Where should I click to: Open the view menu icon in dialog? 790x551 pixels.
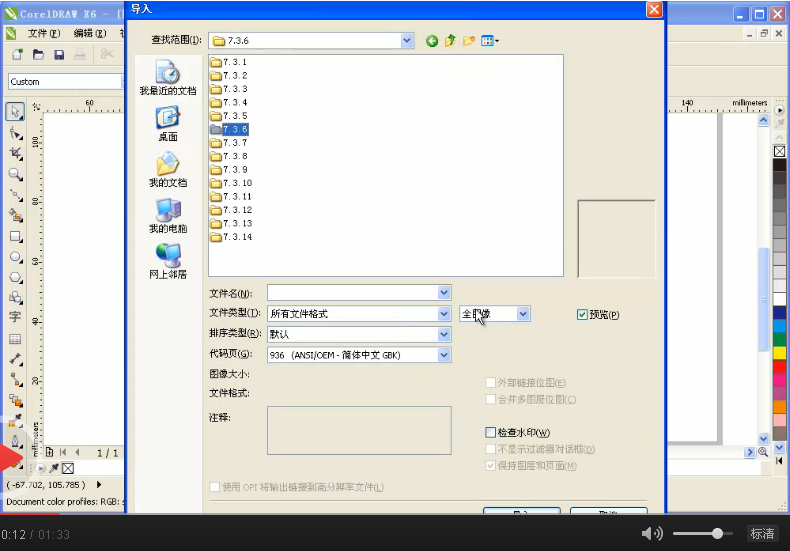489,41
